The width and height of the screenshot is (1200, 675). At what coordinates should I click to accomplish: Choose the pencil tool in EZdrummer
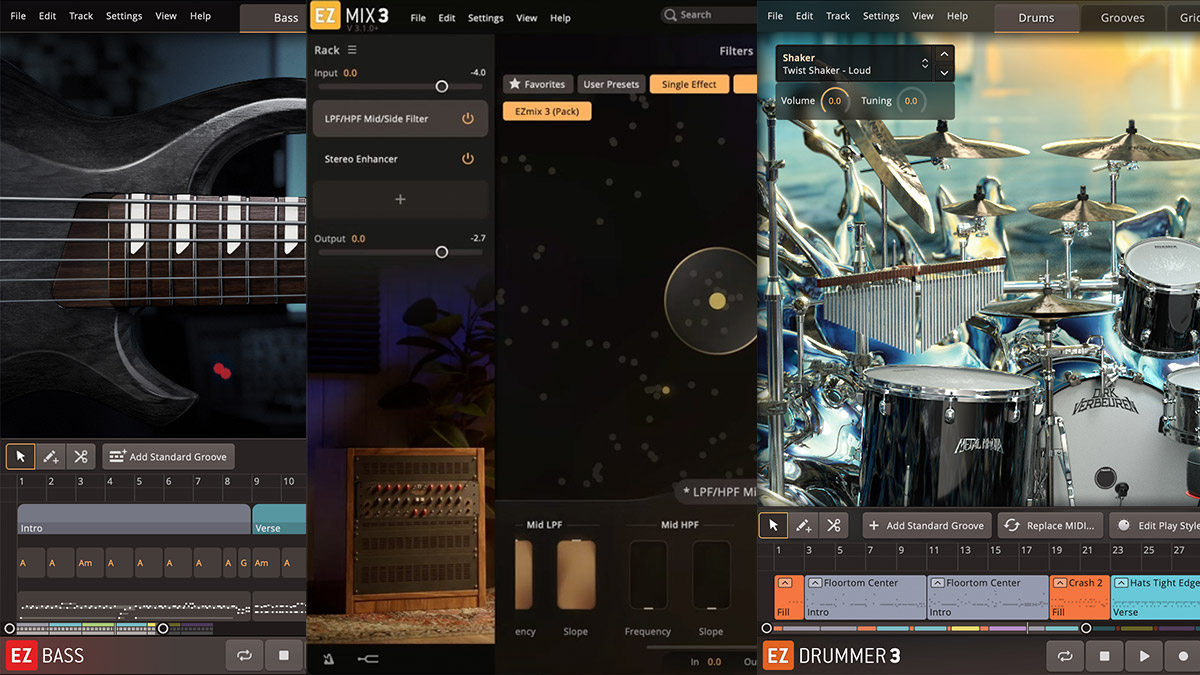pos(803,525)
